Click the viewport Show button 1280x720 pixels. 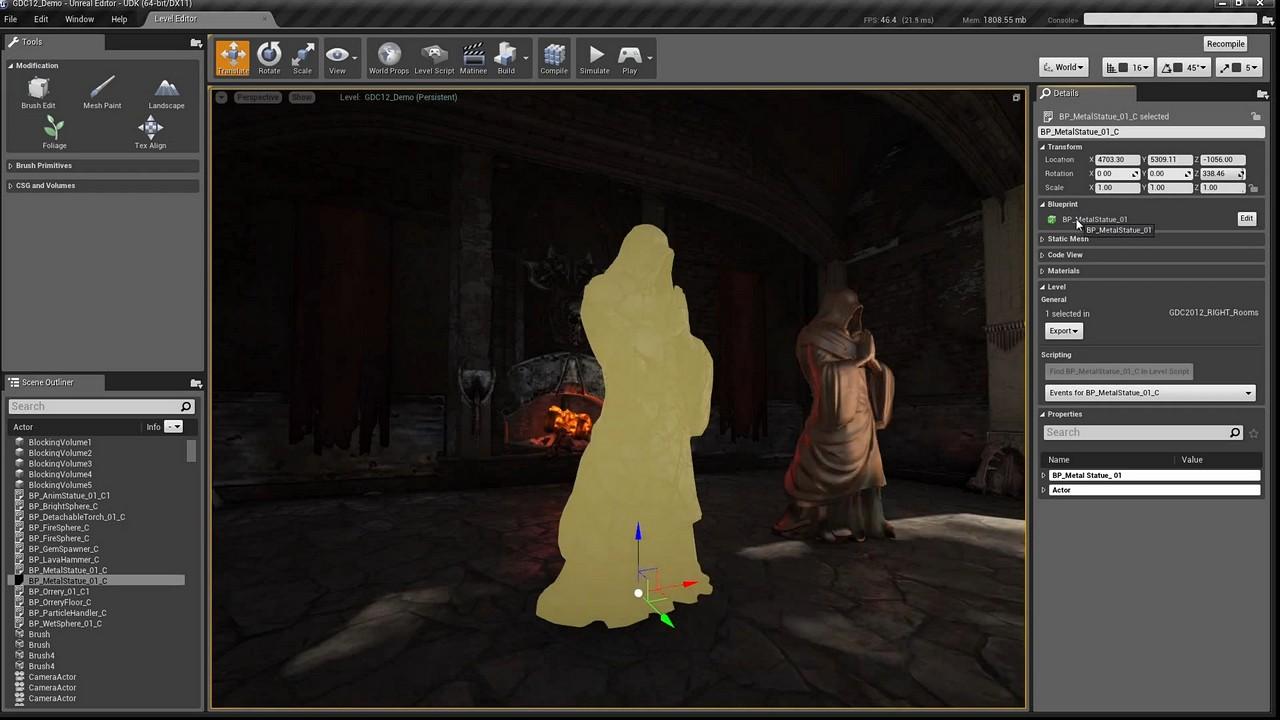tap(301, 97)
